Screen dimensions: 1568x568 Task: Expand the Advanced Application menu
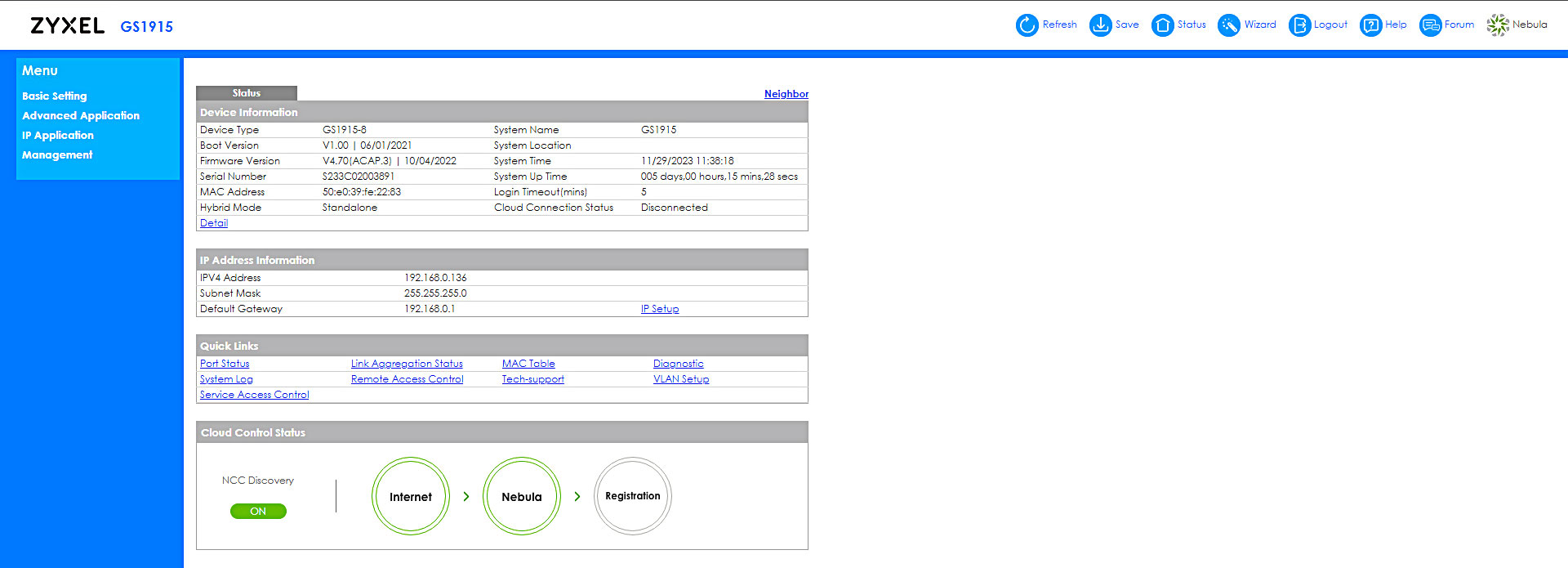pyautogui.click(x=81, y=115)
